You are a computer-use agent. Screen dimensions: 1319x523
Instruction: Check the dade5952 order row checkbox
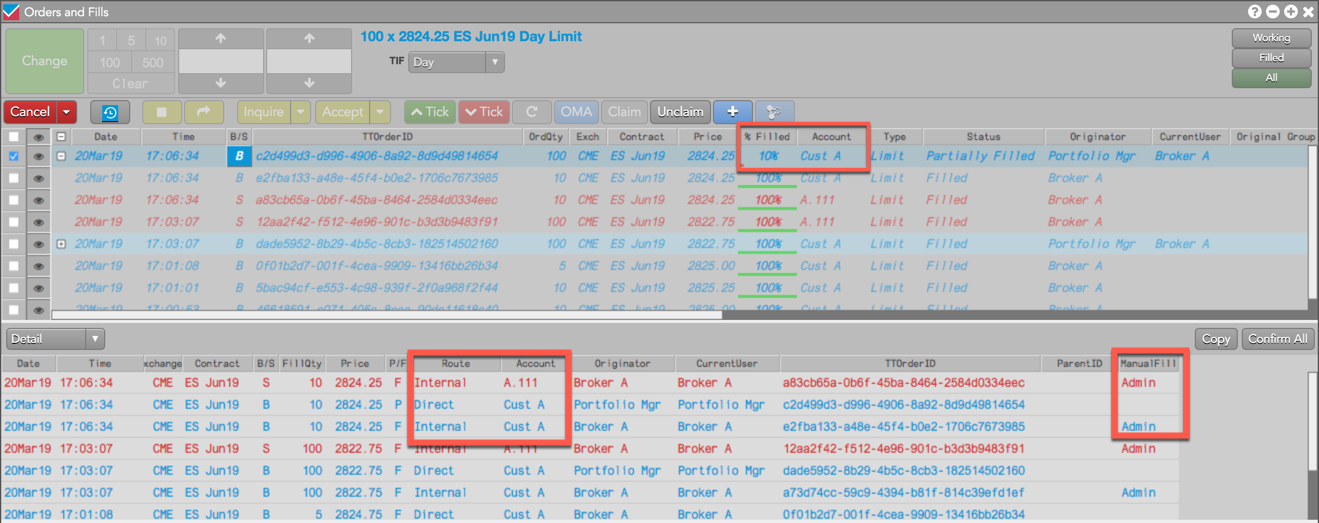(13, 244)
